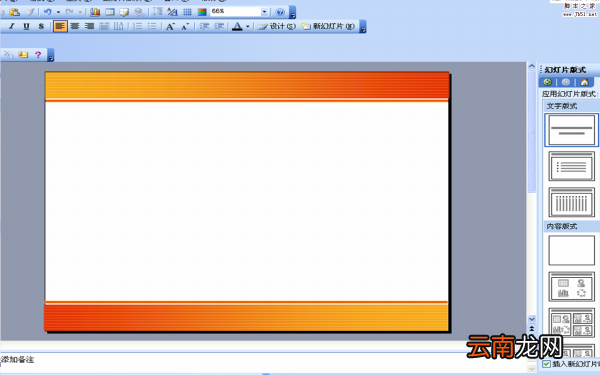Open PowerPoint Help blue question icon

pos(280,12)
